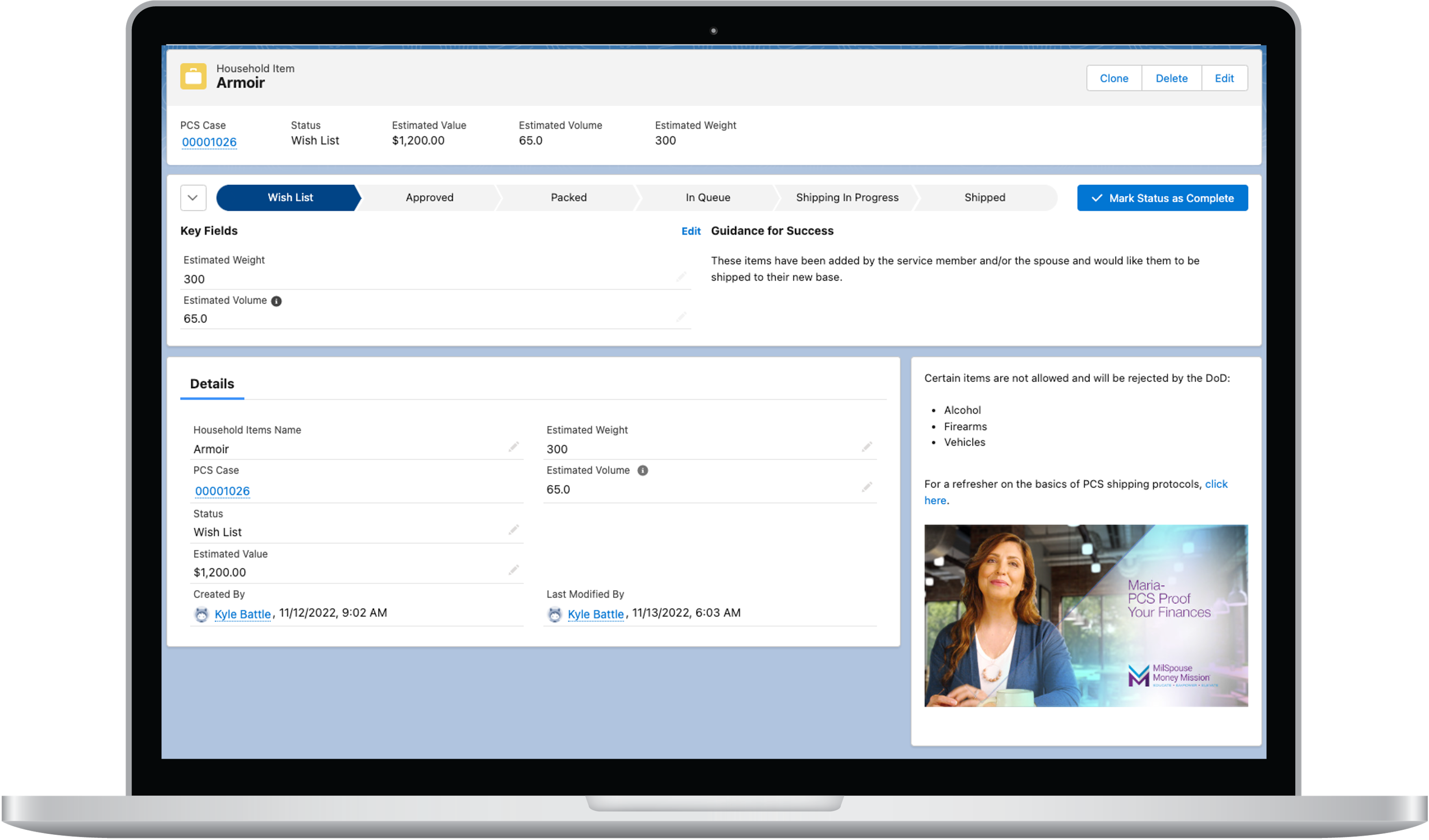
Task: Click the yellow Household Item briefcase icon
Action: coord(194,76)
